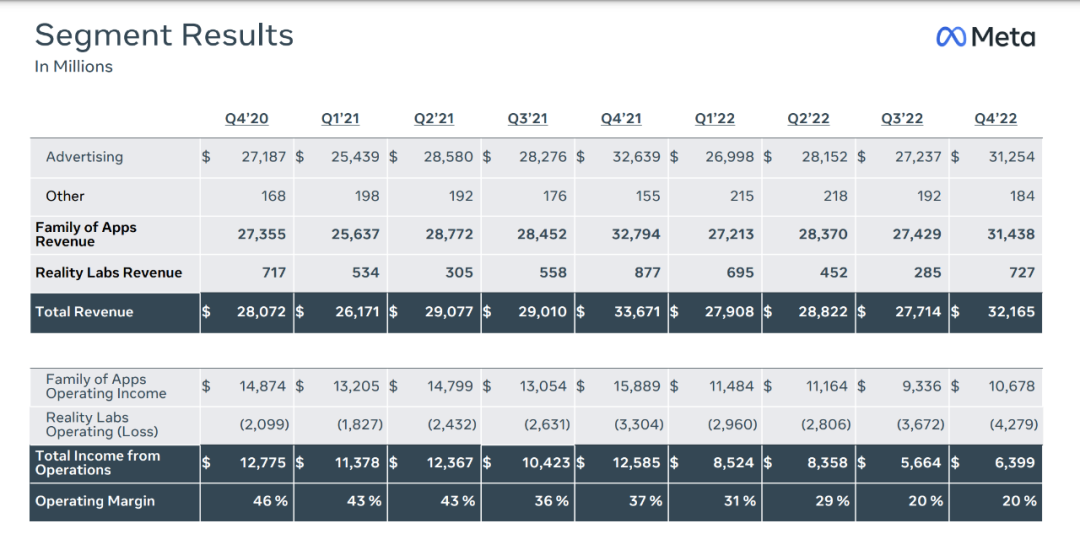The width and height of the screenshot is (1080, 534).
Task: Select the 32,165 total revenue cell
Action: pyautogui.click(x=1011, y=312)
